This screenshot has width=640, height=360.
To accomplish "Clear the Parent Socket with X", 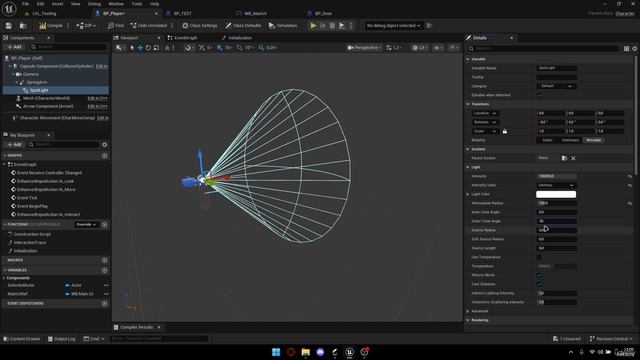I will click(573, 158).
